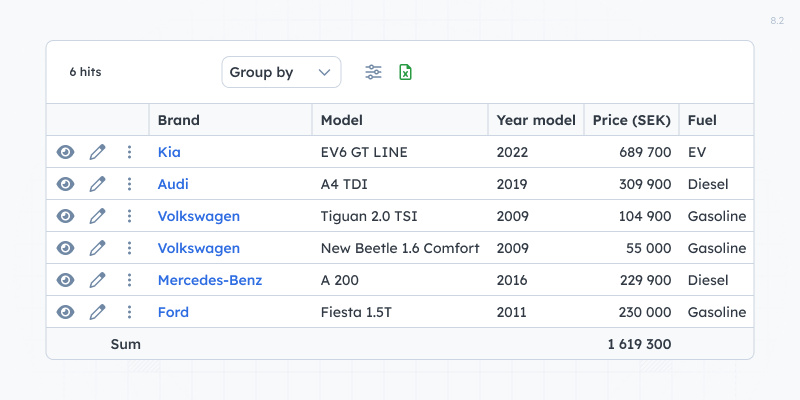Edit the New Beetle row pencil icon
Screen dimensions: 800x400
pyautogui.click(x=97, y=248)
